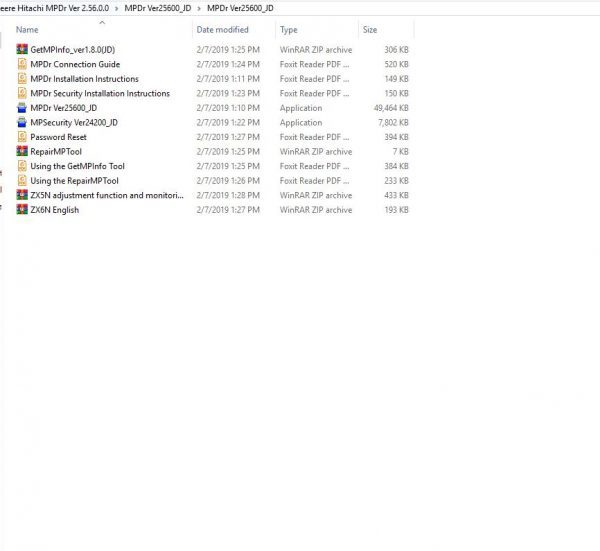This screenshot has height=551, width=600.
Task: Select file name MPDr Security Installation Instructions
Action: 100,93
